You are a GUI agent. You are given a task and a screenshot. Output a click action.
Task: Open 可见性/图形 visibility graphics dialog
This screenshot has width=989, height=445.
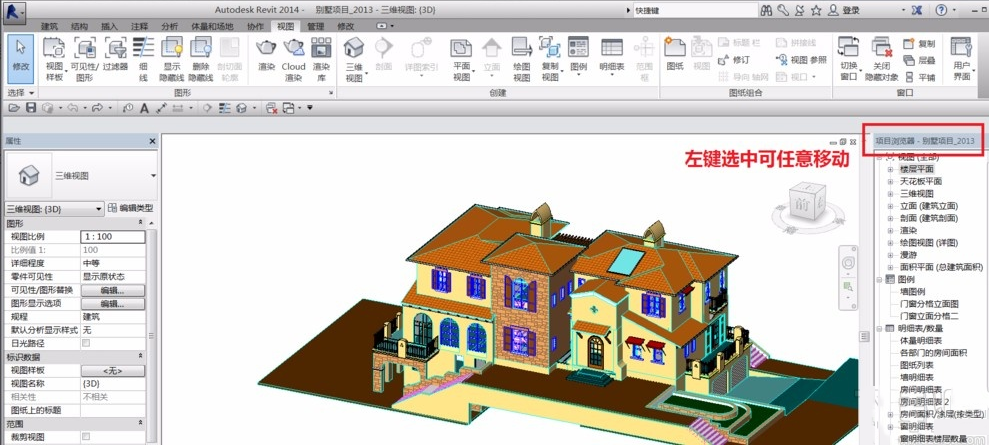pyautogui.click(x=85, y=59)
